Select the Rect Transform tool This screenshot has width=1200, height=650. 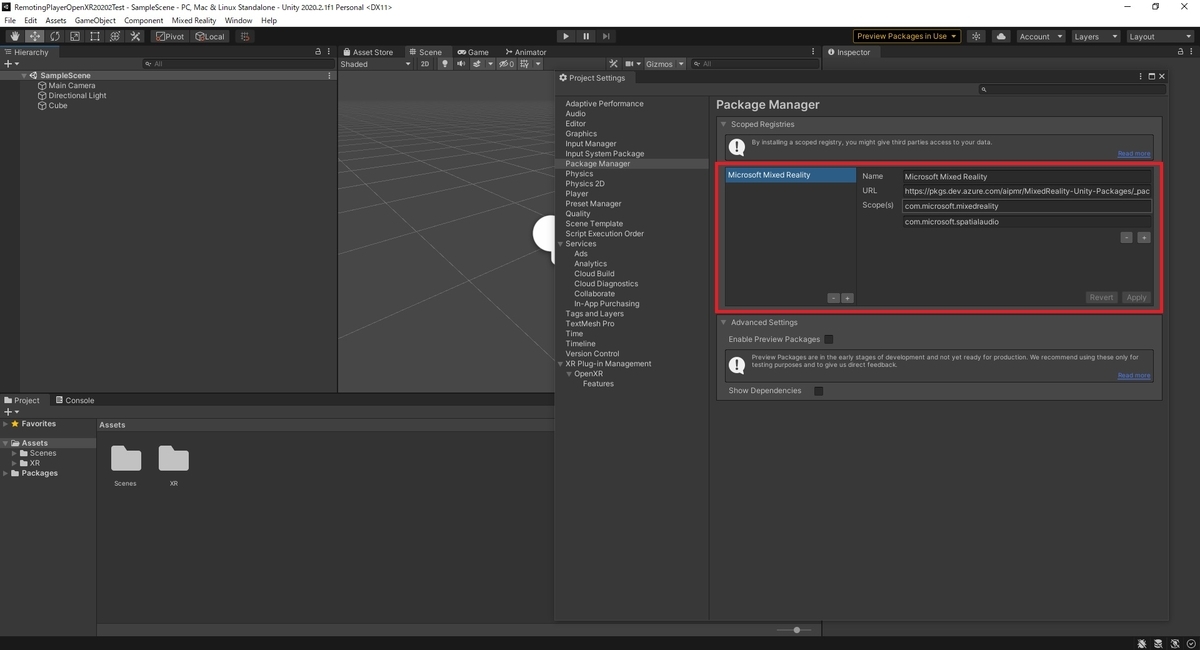pyautogui.click(x=94, y=36)
